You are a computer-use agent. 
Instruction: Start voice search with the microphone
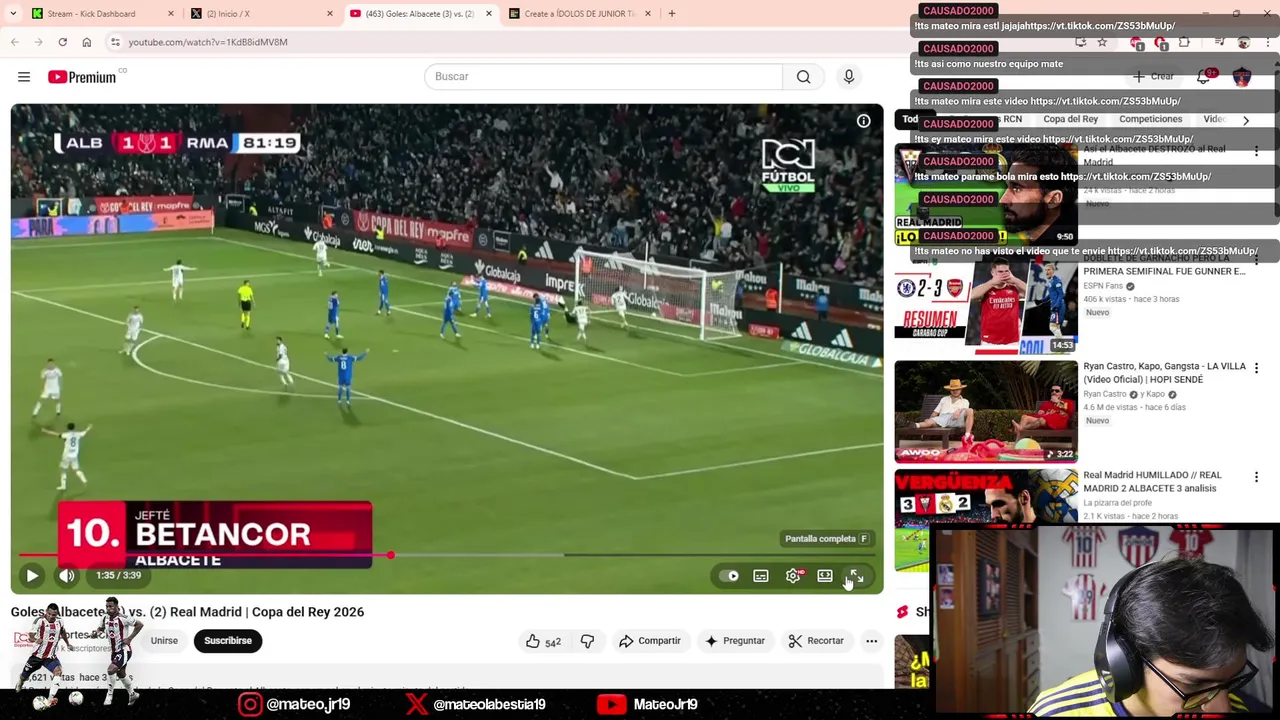coord(849,77)
